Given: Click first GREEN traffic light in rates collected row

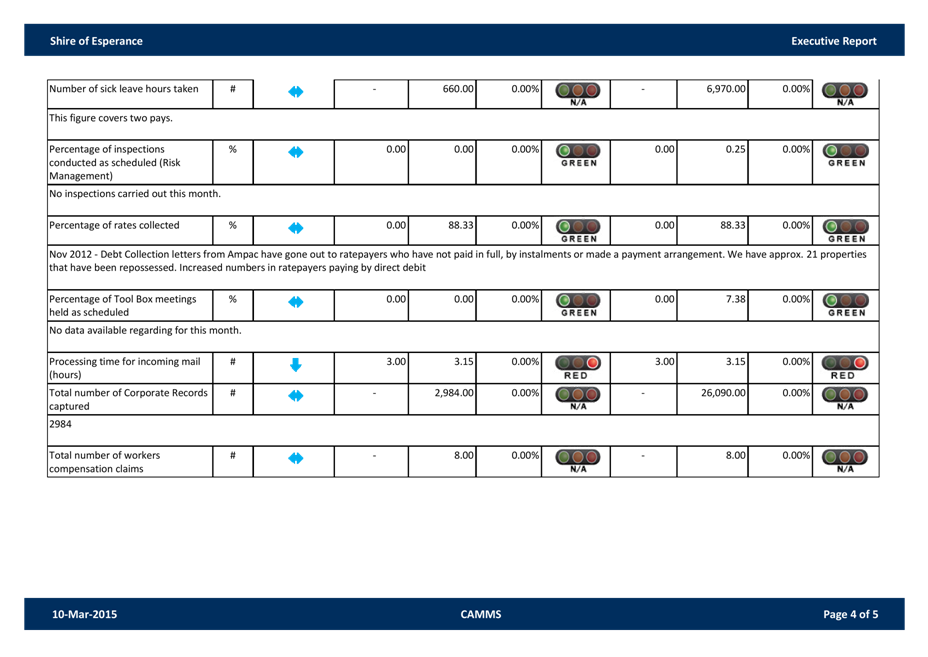Looking at the screenshot, I should pyautogui.click(x=579, y=229).
